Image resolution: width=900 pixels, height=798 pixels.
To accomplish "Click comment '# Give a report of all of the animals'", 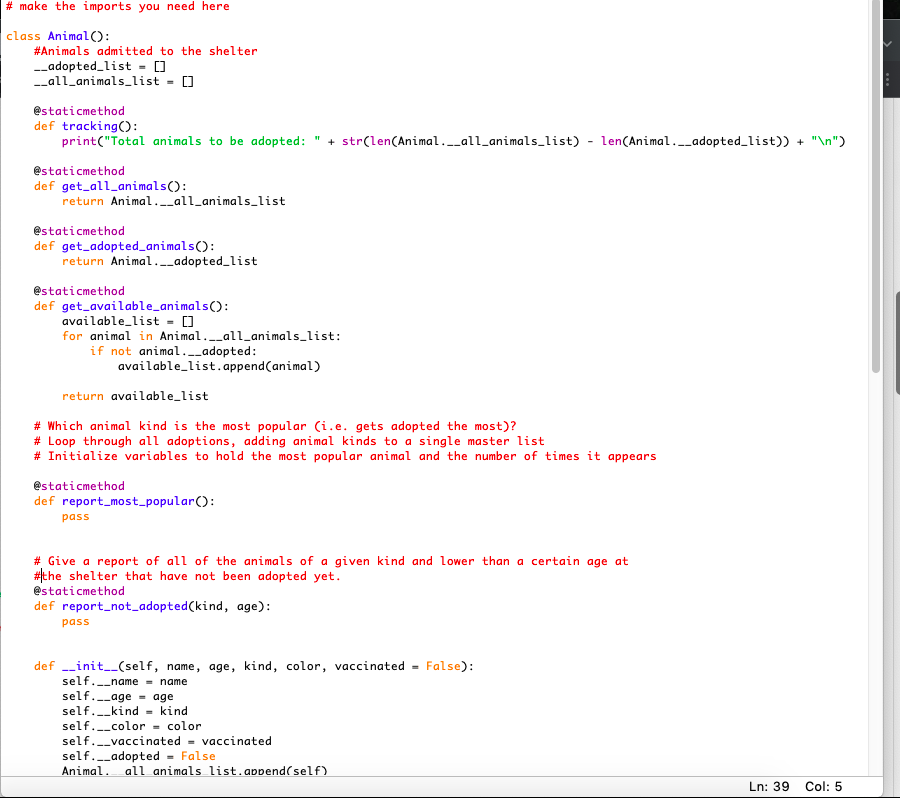I will coord(331,561).
